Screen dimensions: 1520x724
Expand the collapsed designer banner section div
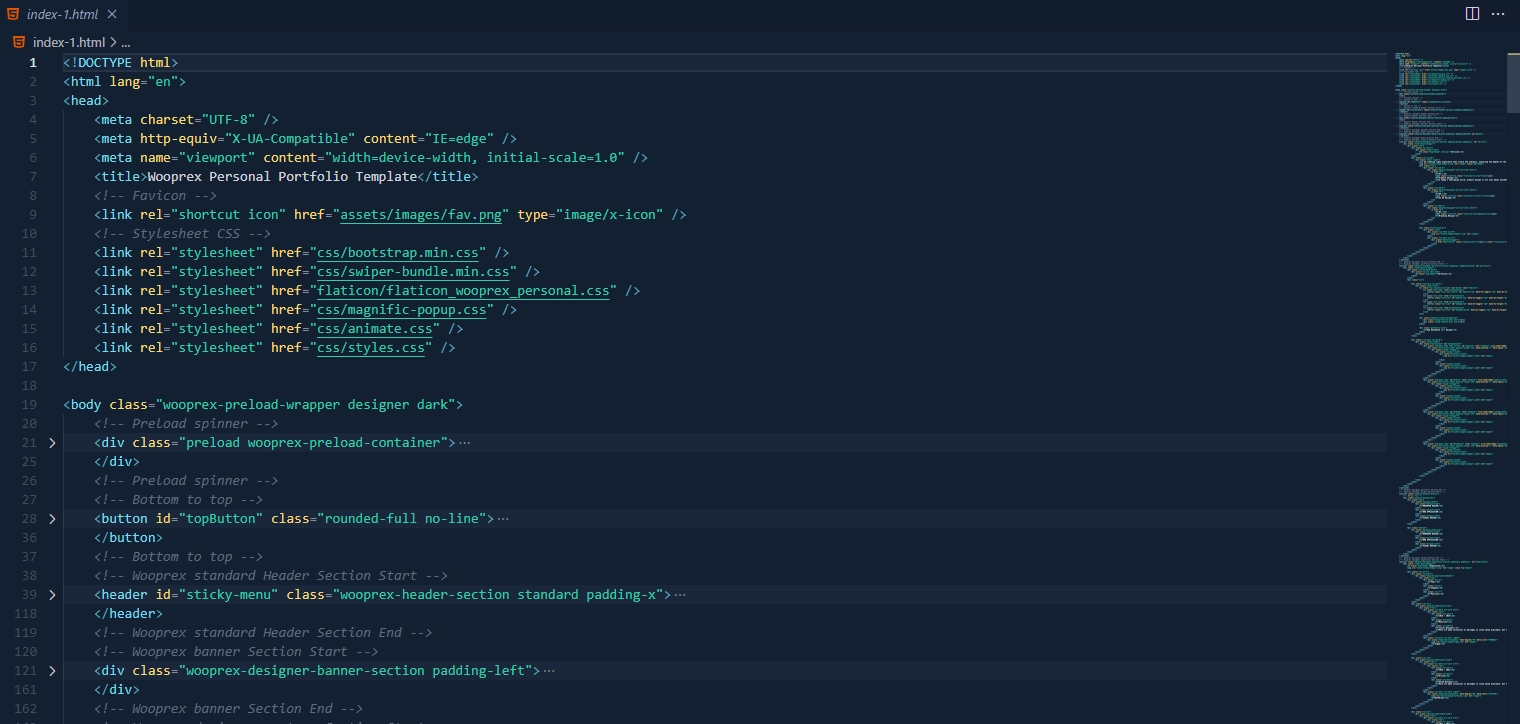(52, 670)
